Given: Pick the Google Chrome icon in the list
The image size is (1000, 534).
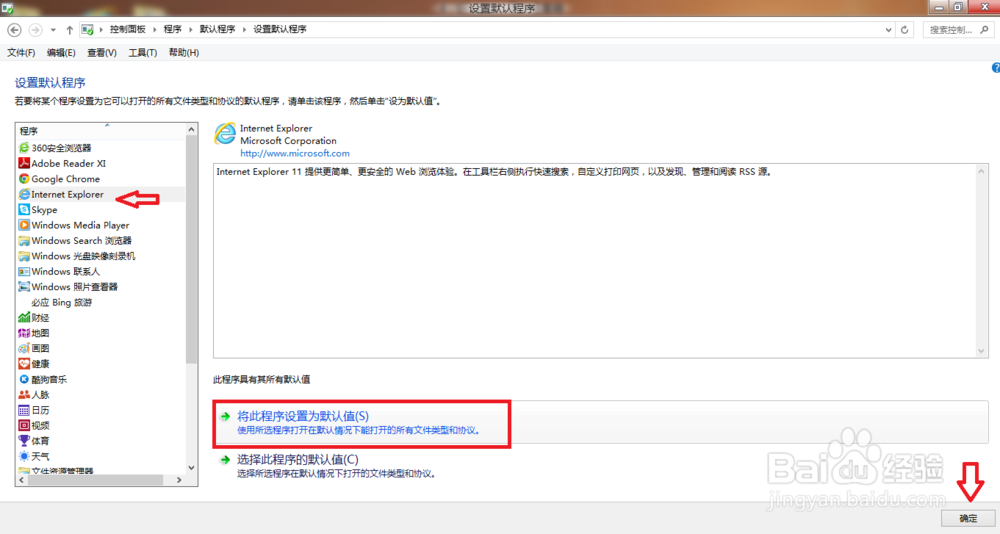Looking at the screenshot, I should tap(24, 179).
